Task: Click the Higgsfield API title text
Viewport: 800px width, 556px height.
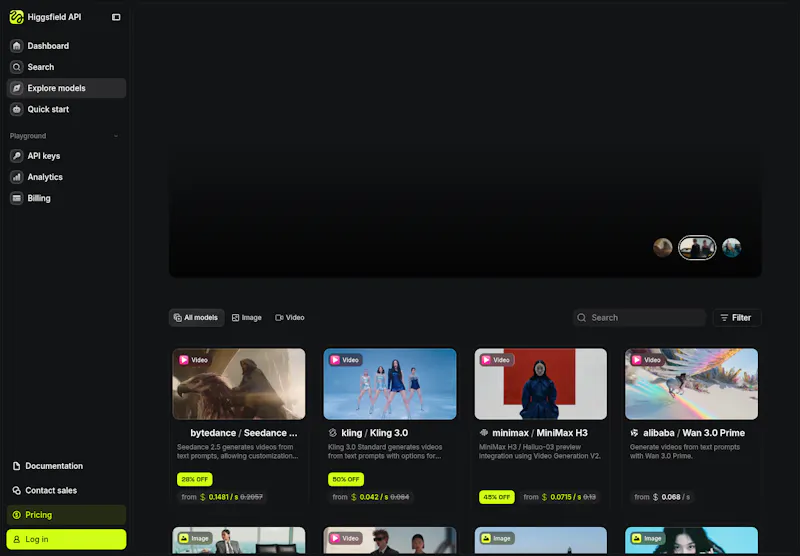Action: 54,17
